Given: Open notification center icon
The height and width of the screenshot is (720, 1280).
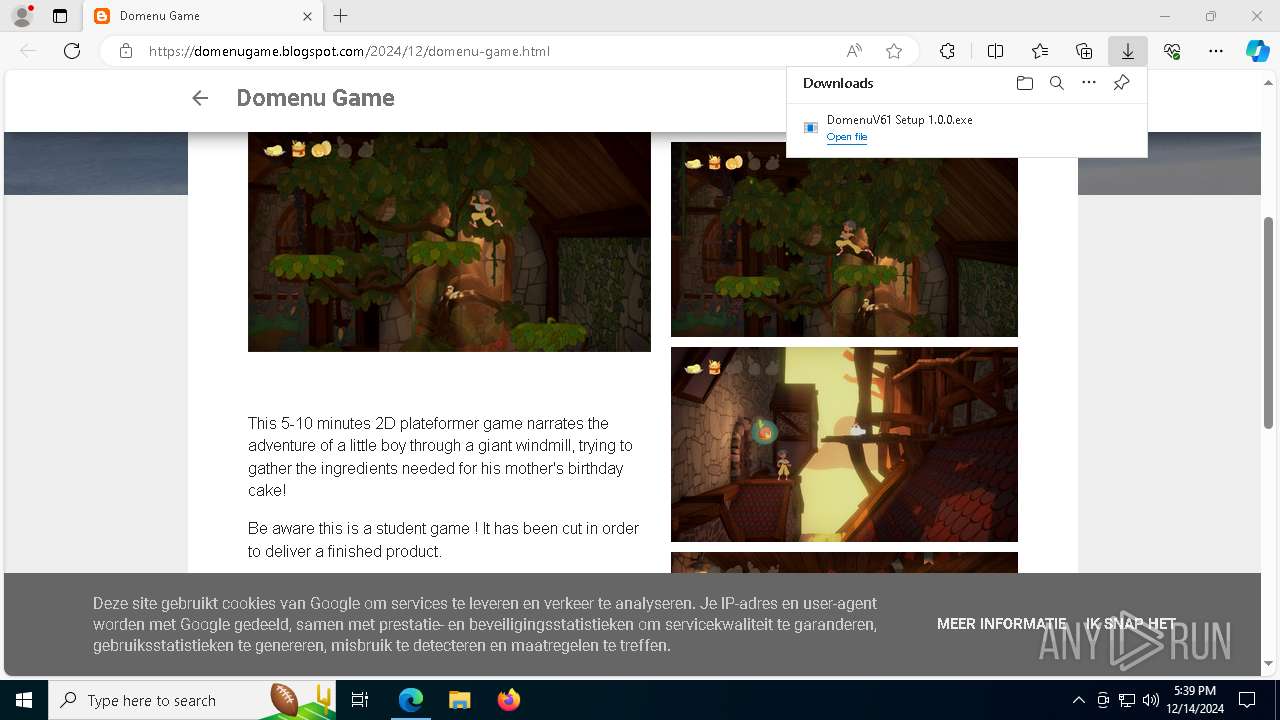Looking at the screenshot, I should click(x=1247, y=700).
